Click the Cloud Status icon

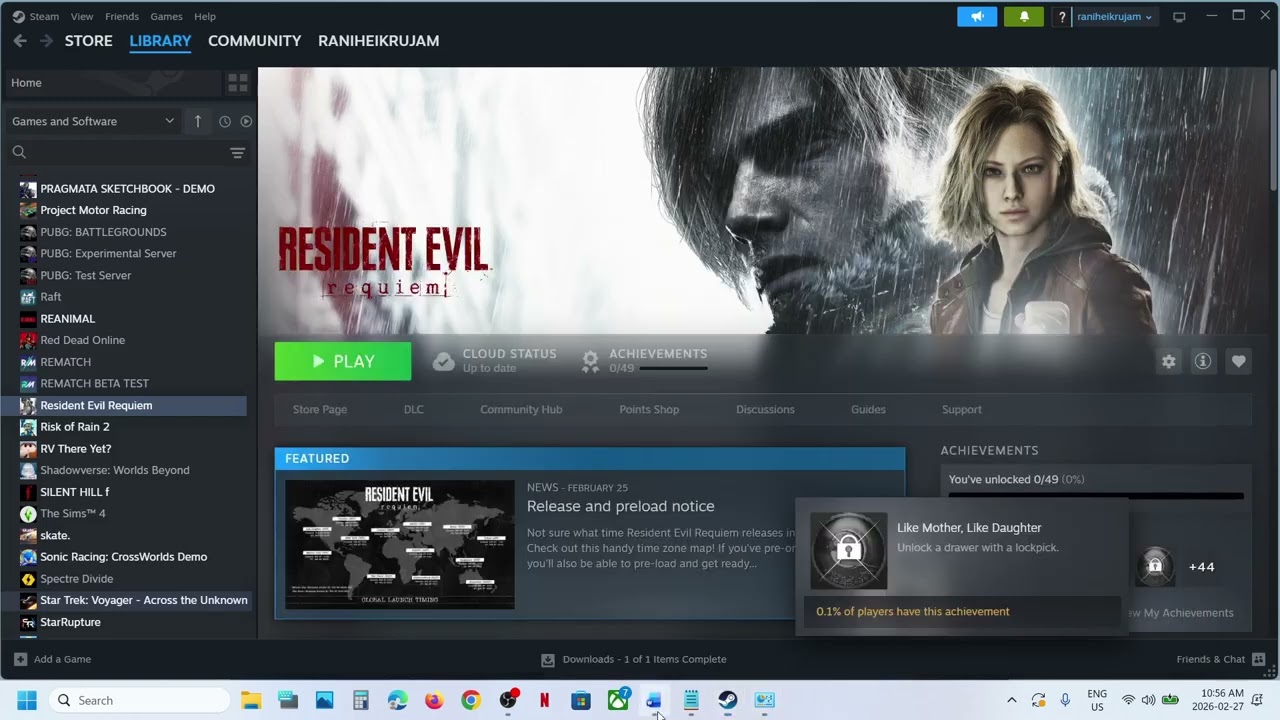pos(443,362)
